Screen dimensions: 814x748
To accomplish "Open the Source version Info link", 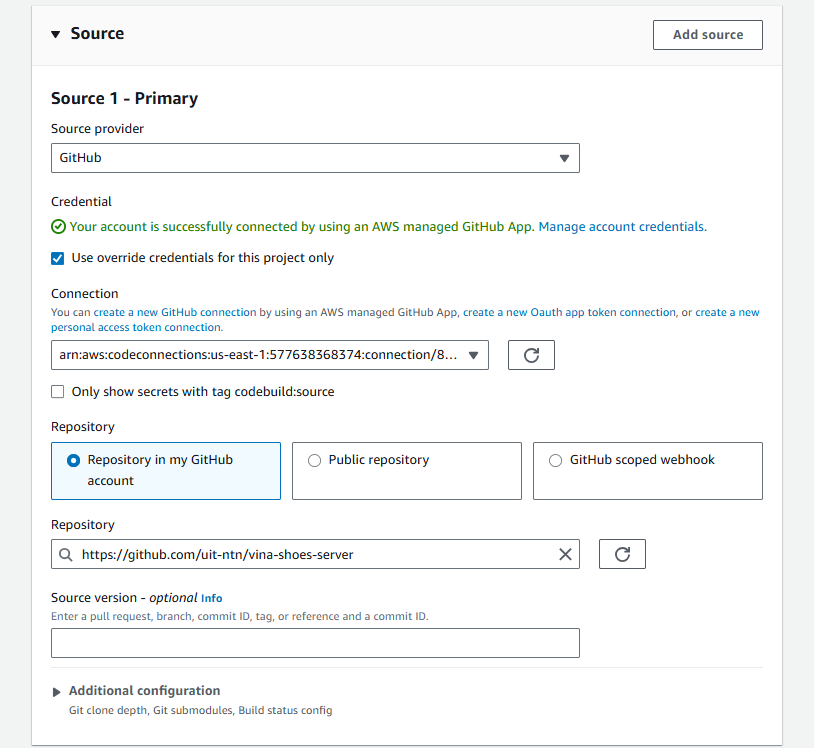I will (x=212, y=598).
